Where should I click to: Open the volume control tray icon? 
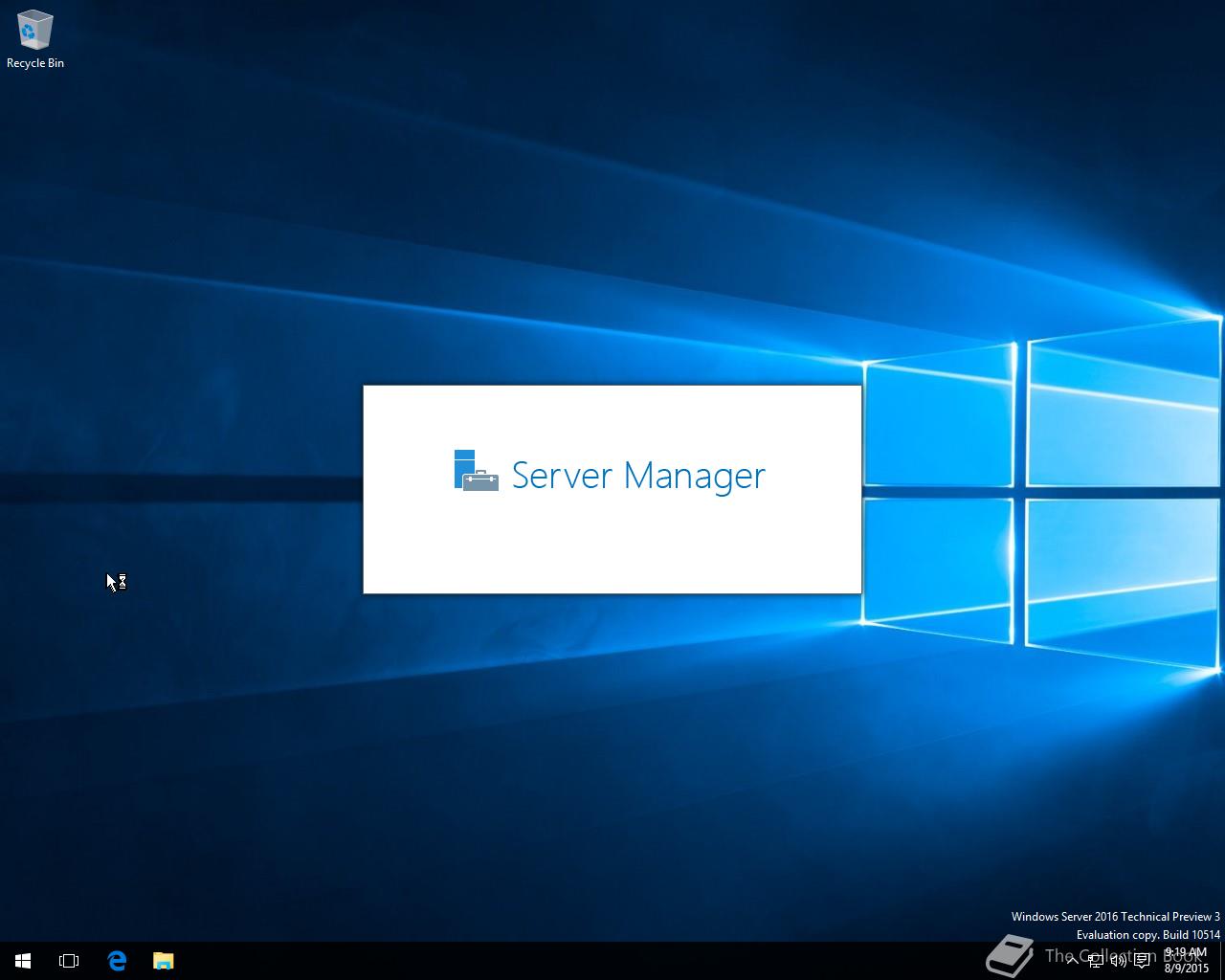[1119, 961]
